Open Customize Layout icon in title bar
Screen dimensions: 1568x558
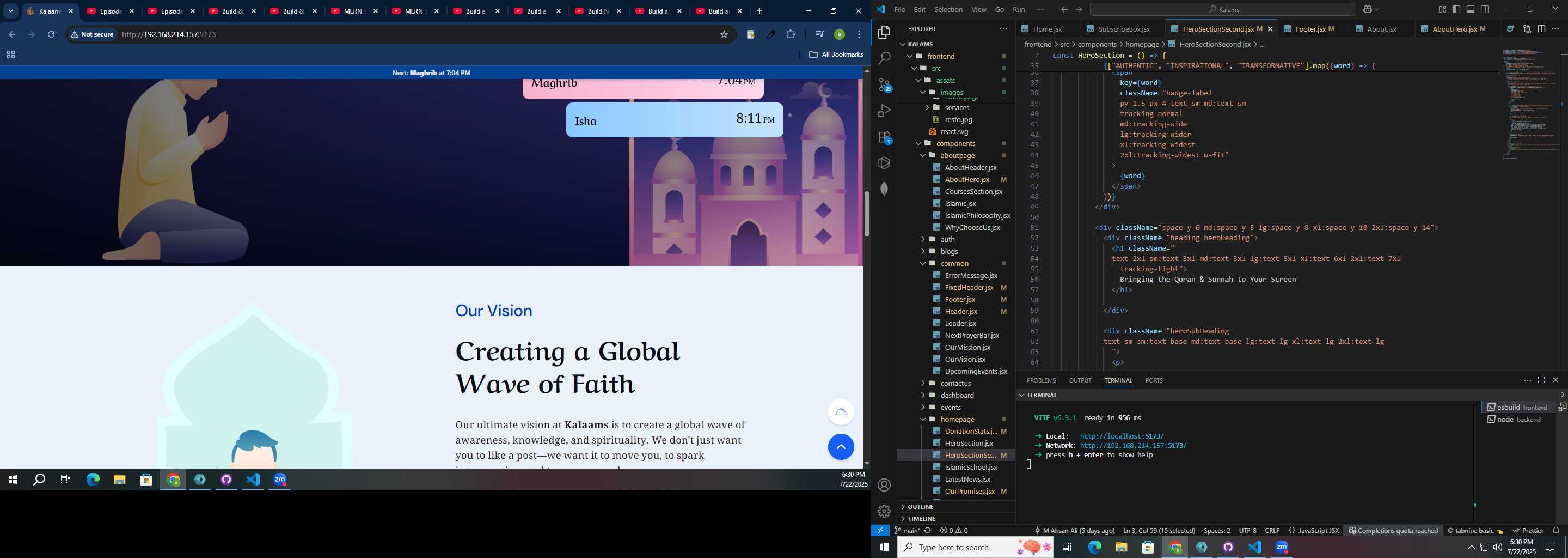coord(1442,10)
